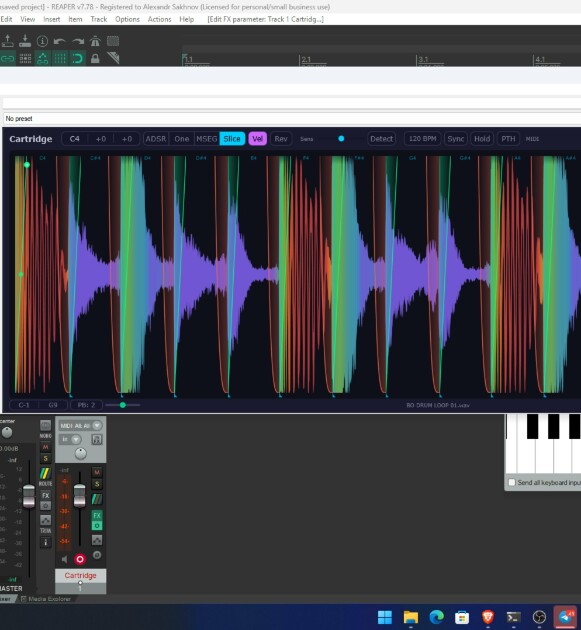581x630 pixels.
Task: Click Cartridge track monitor speaker icon
Action: coord(64,559)
